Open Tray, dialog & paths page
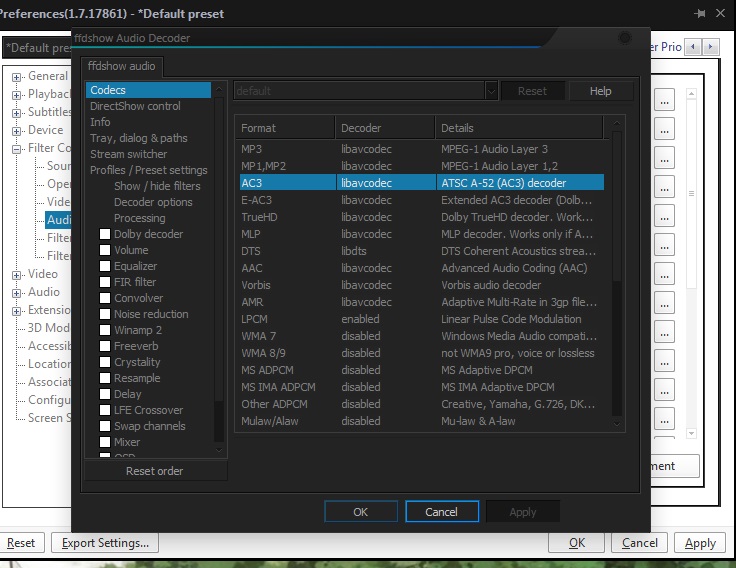The height and width of the screenshot is (568, 736). click(139, 138)
